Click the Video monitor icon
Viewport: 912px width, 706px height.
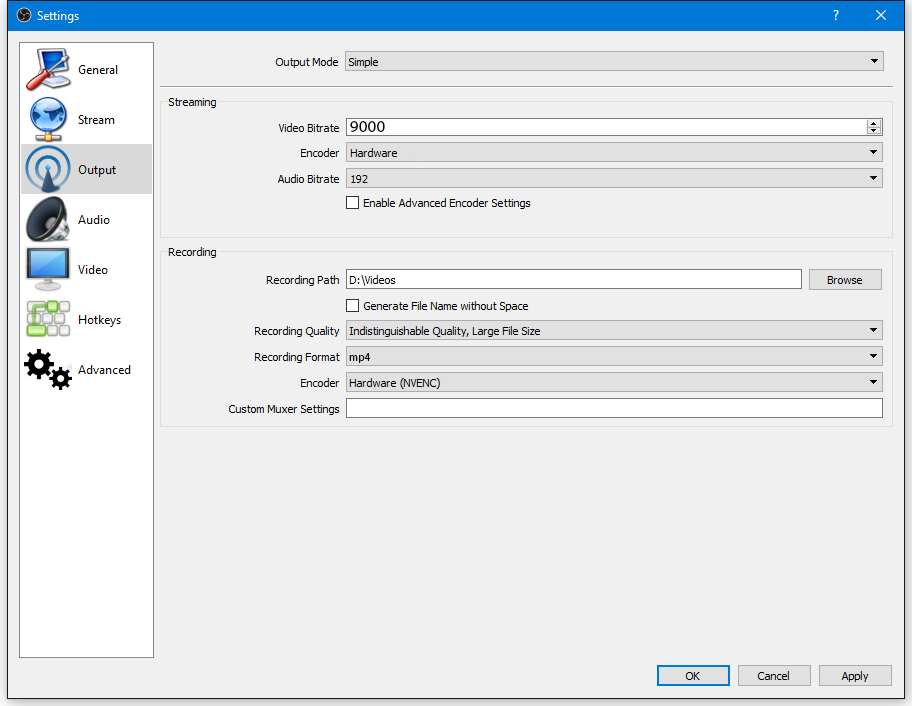(47, 270)
